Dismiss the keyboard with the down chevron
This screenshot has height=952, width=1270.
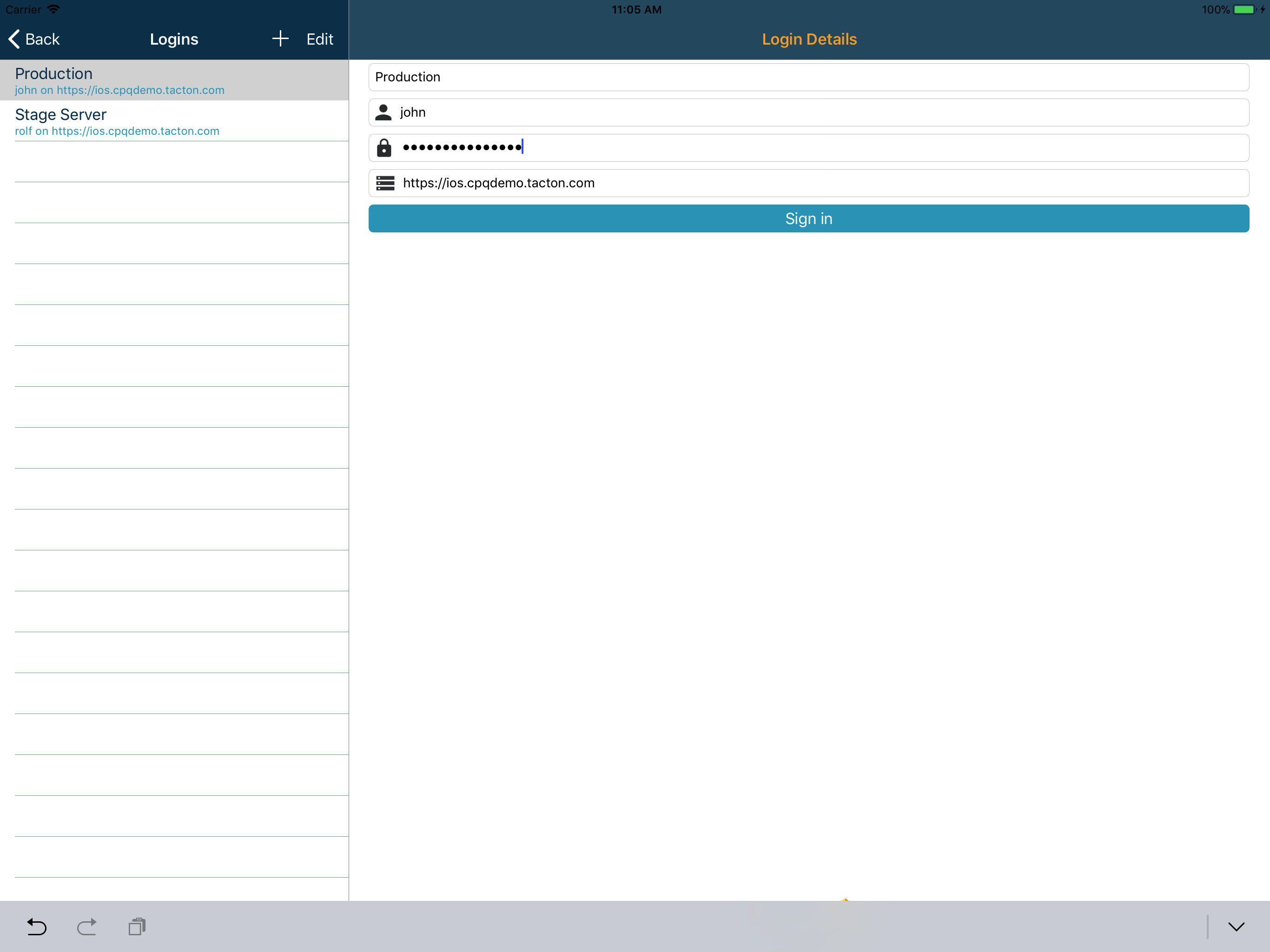pyautogui.click(x=1236, y=927)
